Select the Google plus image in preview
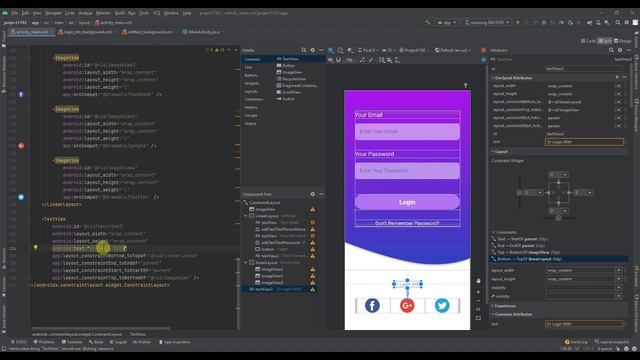640x360 pixels. [x=407, y=305]
